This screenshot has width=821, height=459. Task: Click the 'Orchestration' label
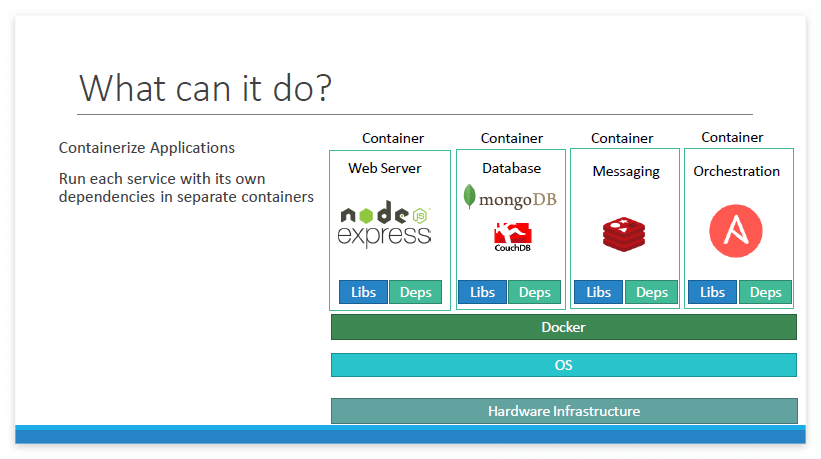[736, 171]
